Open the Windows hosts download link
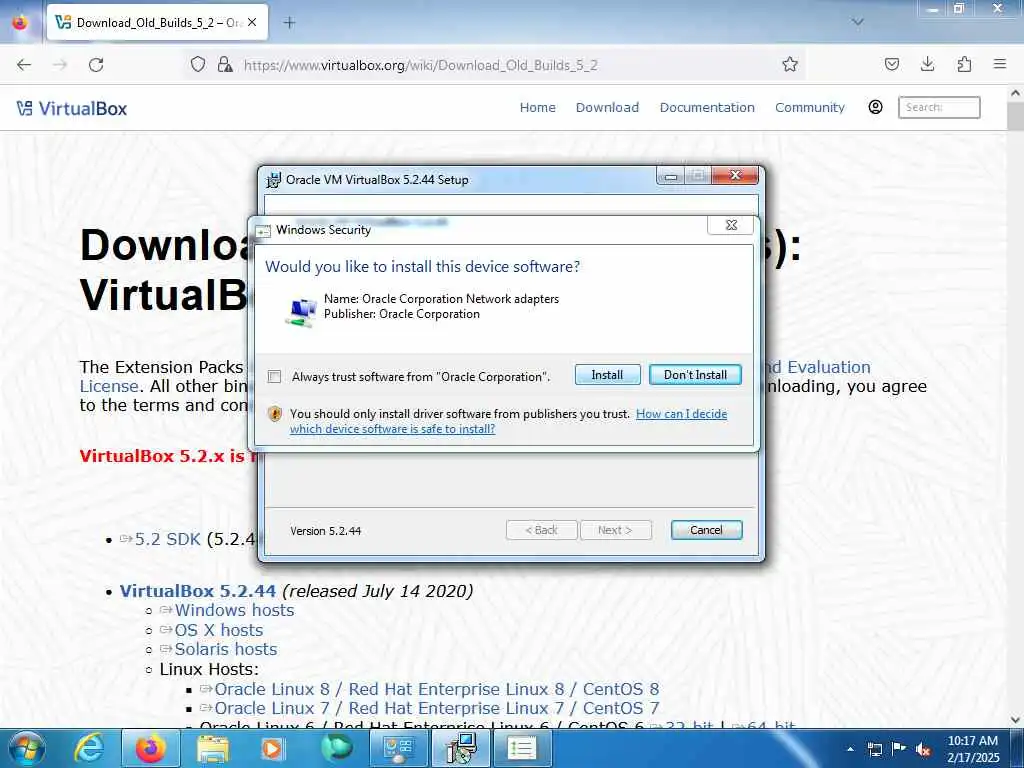1024x768 pixels. click(x=234, y=611)
